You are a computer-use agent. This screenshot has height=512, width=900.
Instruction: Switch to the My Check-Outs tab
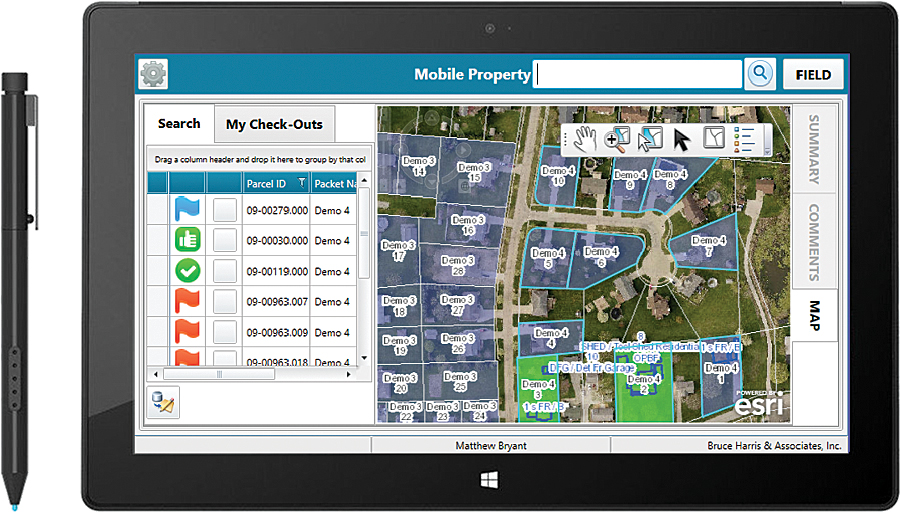[274, 124]
